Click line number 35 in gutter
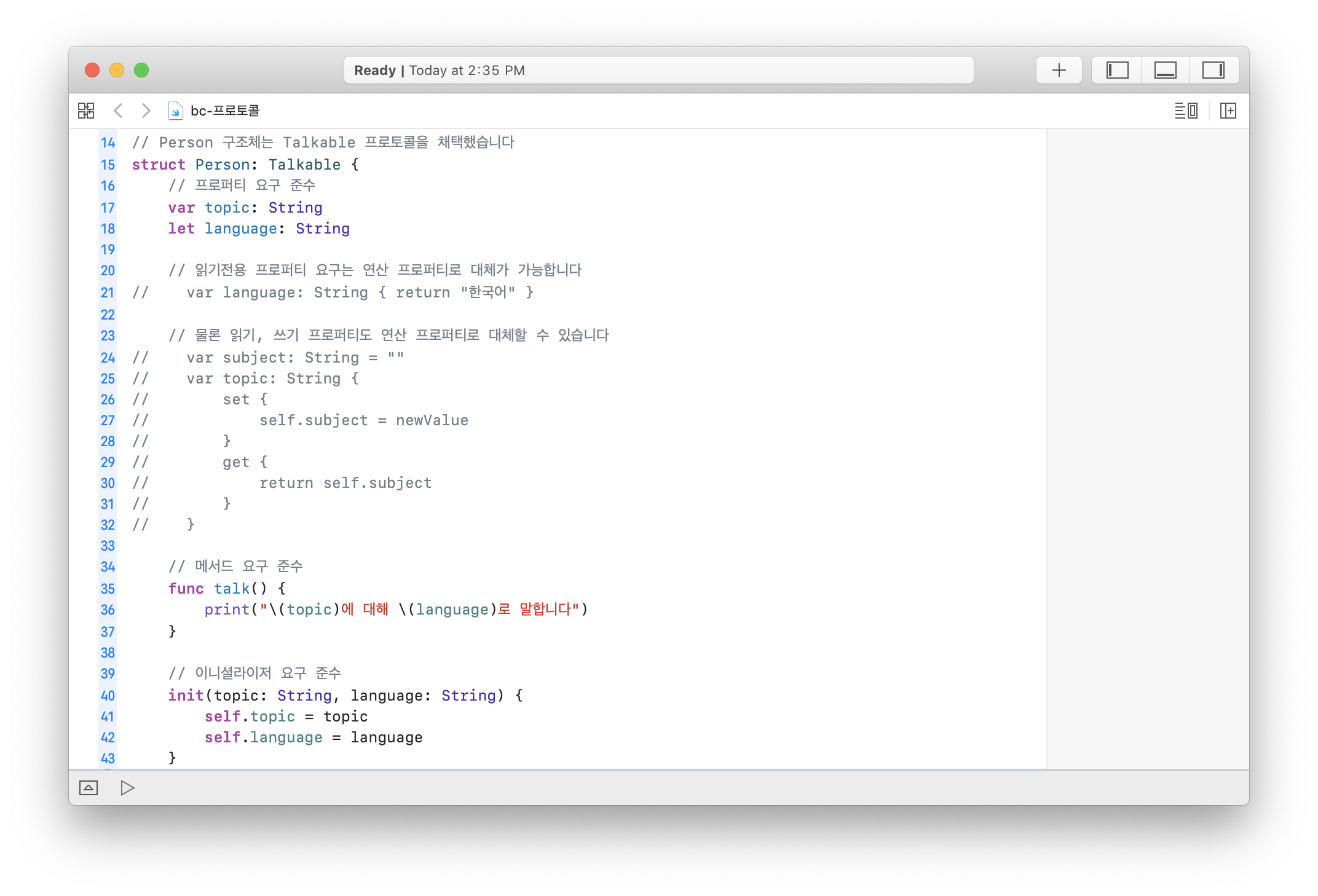This screenshot has width=1318, height=896. (x=108, y=589)
